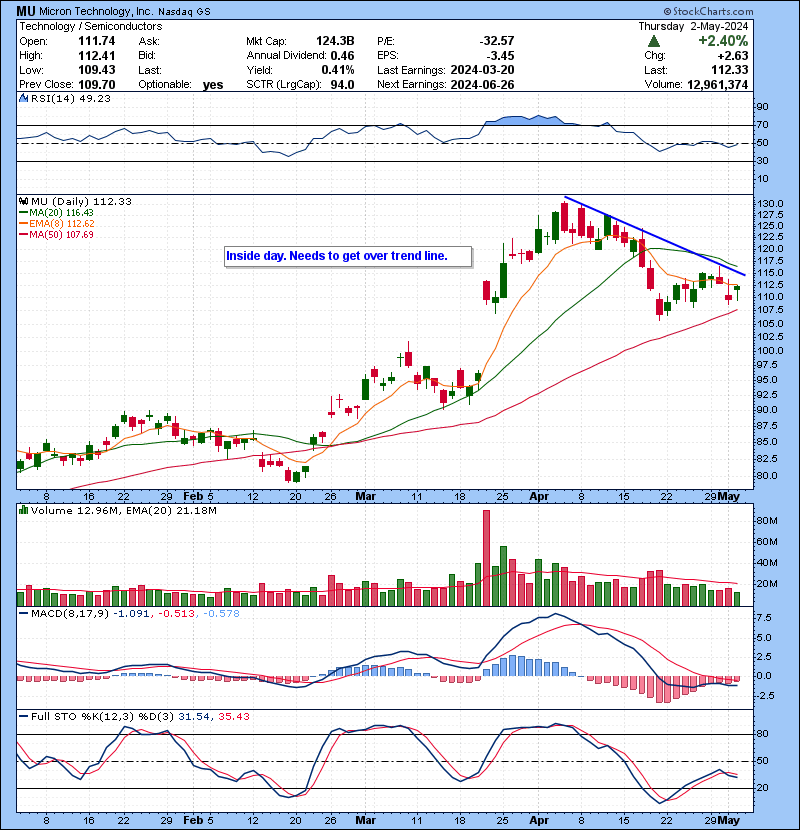Select the EPS value -3.45
Screen dimensions: 800x830
pos(500,56)
